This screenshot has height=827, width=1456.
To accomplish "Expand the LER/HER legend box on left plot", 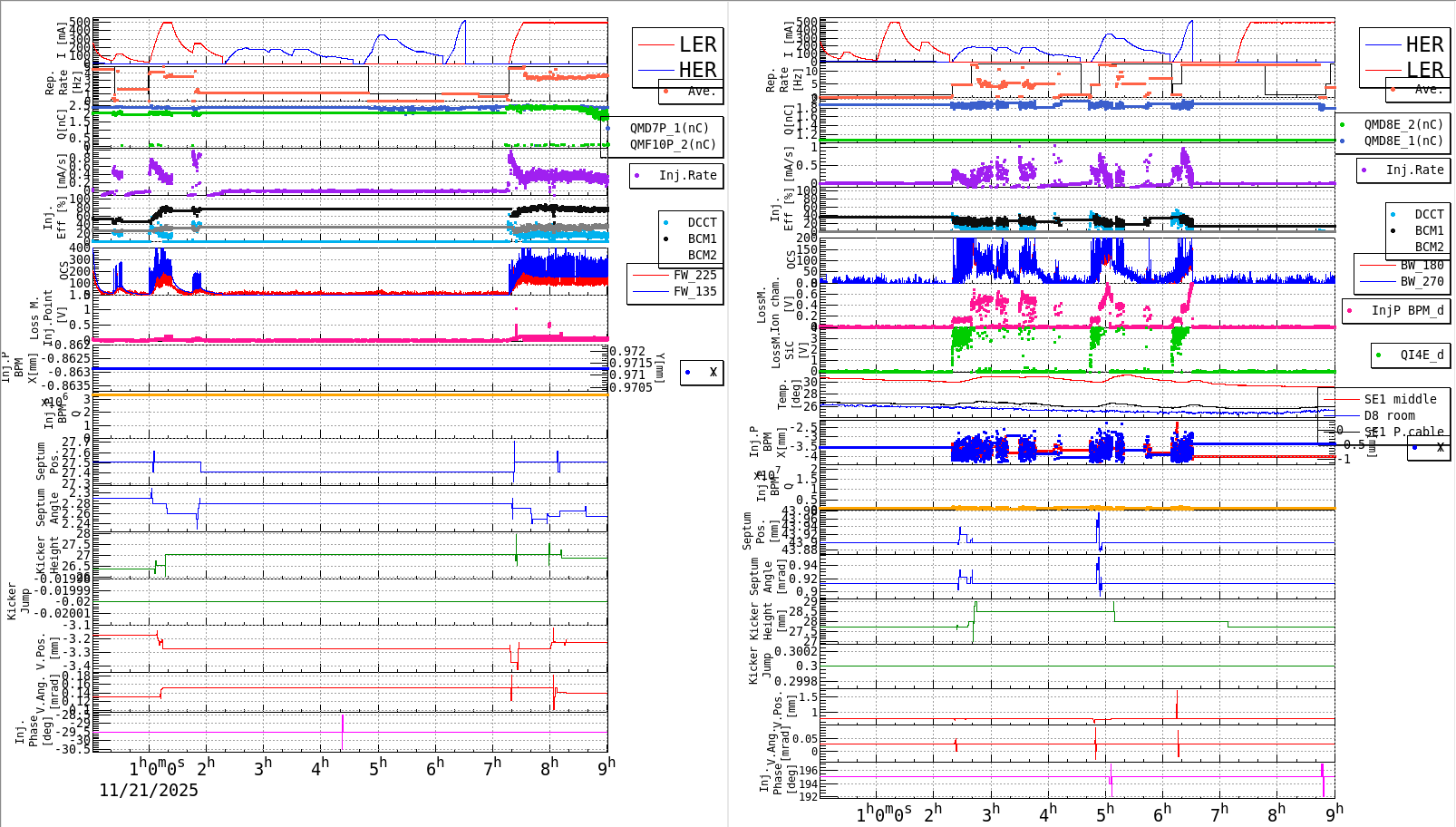I will [x=675, y=57].
